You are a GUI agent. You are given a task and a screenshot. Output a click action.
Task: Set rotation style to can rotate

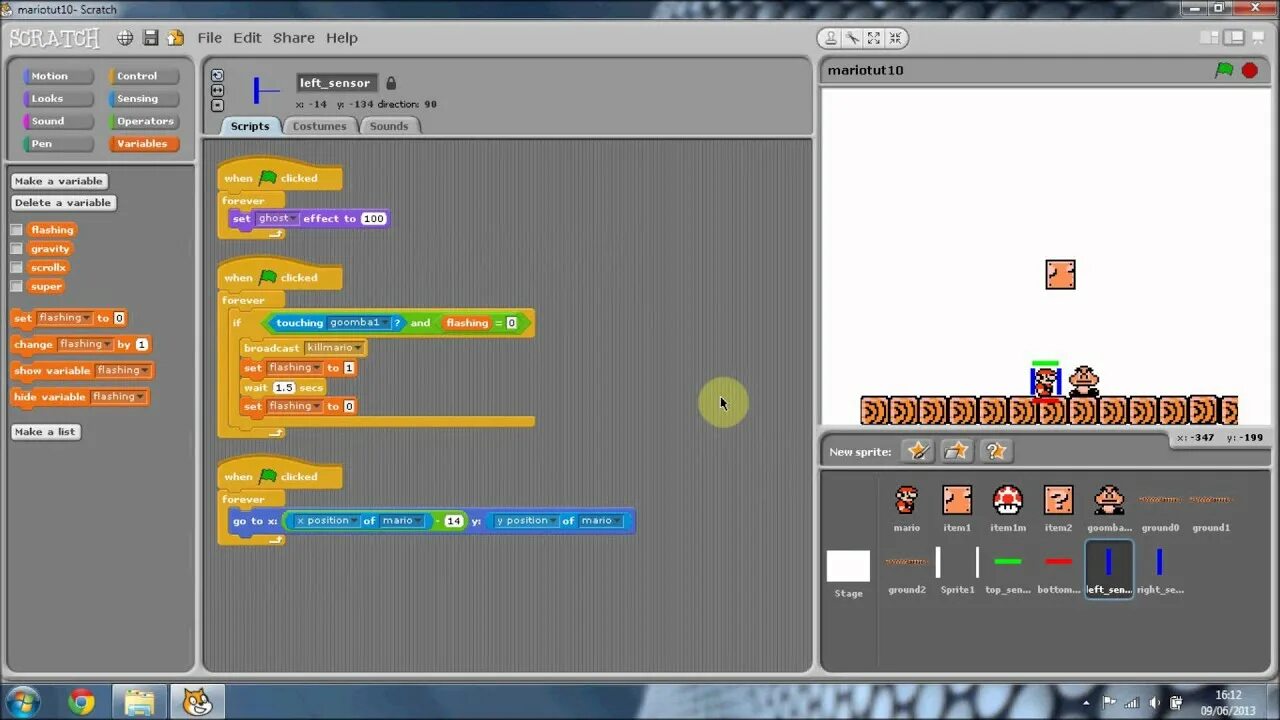coord(217,75)
